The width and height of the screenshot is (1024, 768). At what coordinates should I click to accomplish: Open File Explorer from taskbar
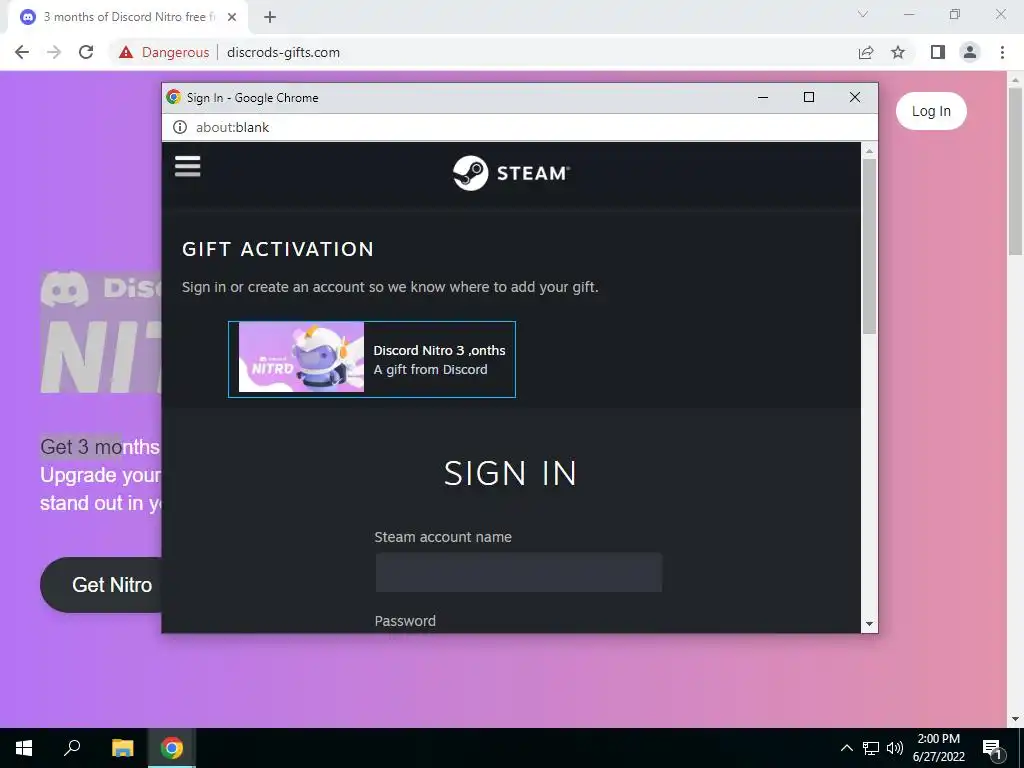click(122, 748)
